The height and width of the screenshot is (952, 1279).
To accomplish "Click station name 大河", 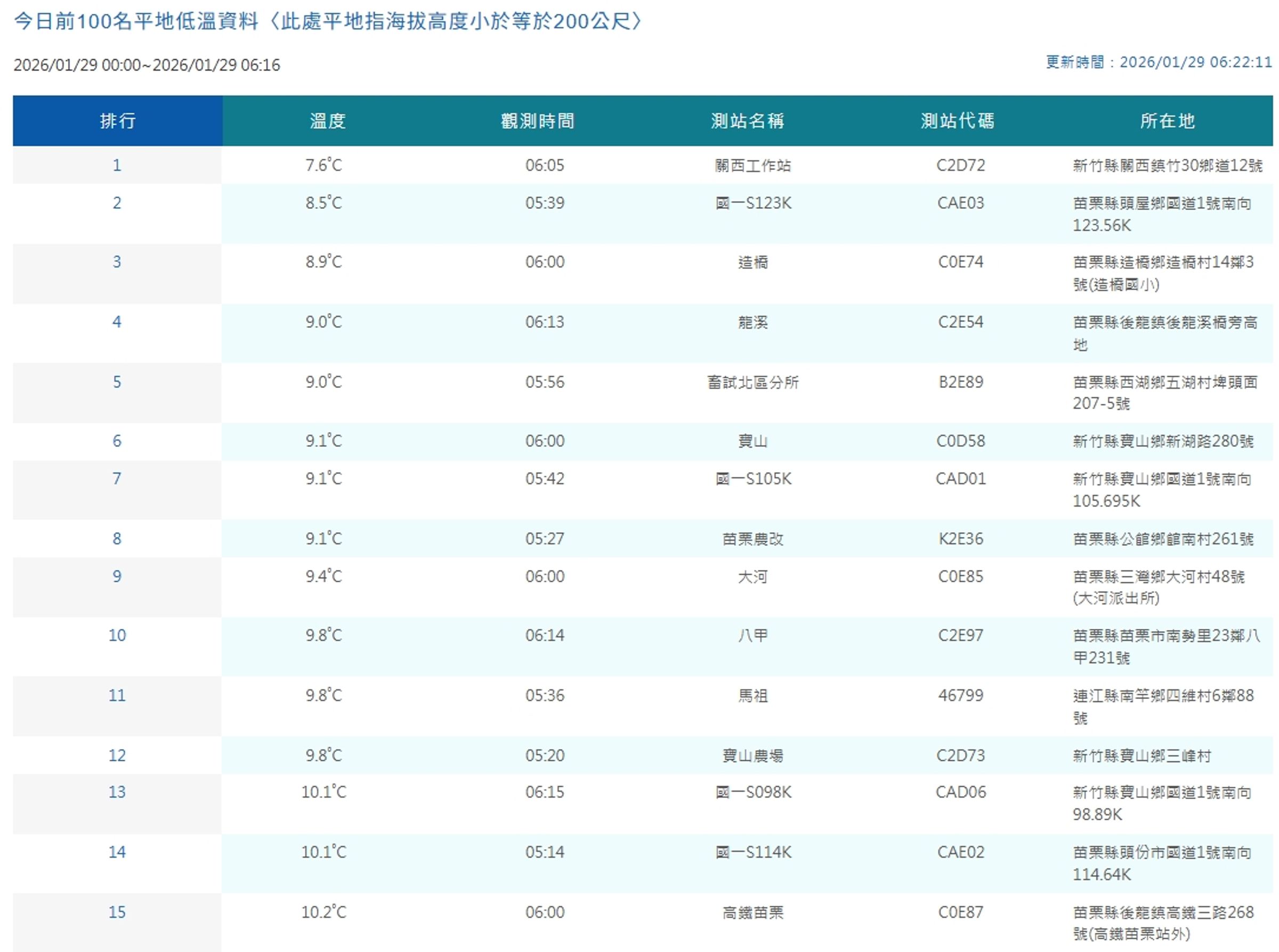I will click(753, 577).
